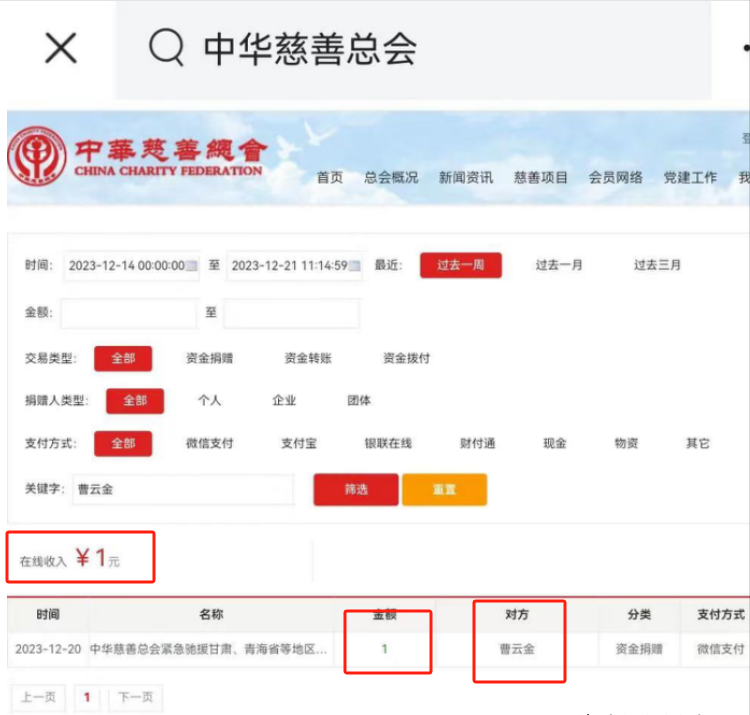This screenshot has height=715, width=750.
Task: Open the 党建工作 navigation menu item
Action: [690, 177]
